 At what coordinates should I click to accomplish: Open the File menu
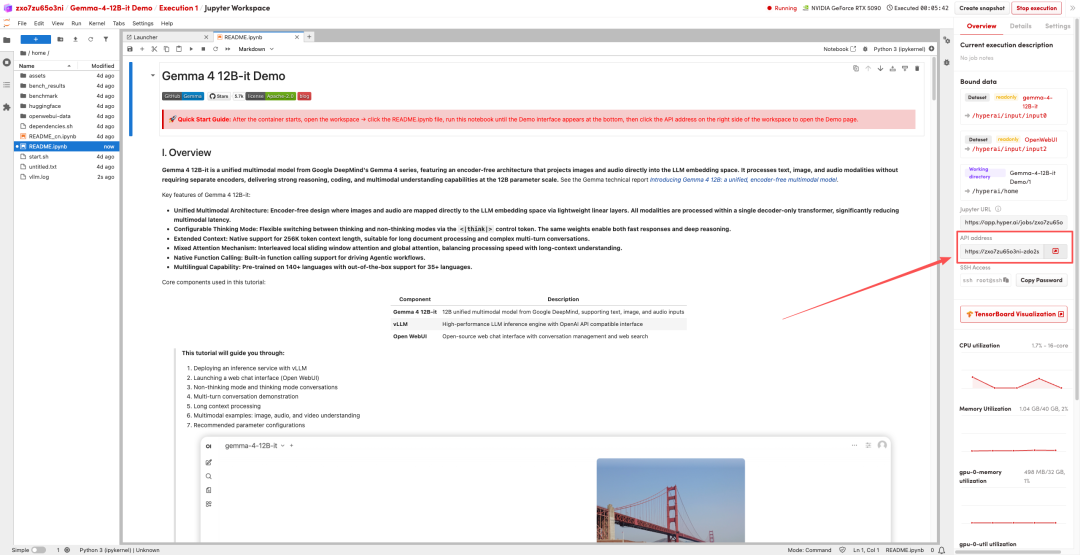pos(22,23)
